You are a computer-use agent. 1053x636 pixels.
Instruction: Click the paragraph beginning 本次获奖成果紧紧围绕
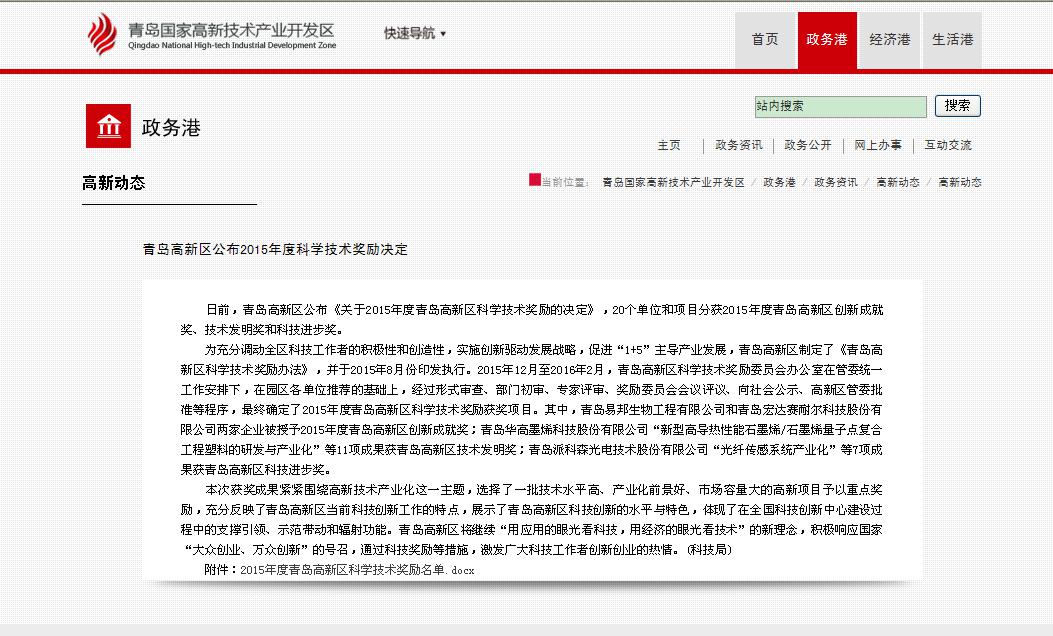[532, 520]
